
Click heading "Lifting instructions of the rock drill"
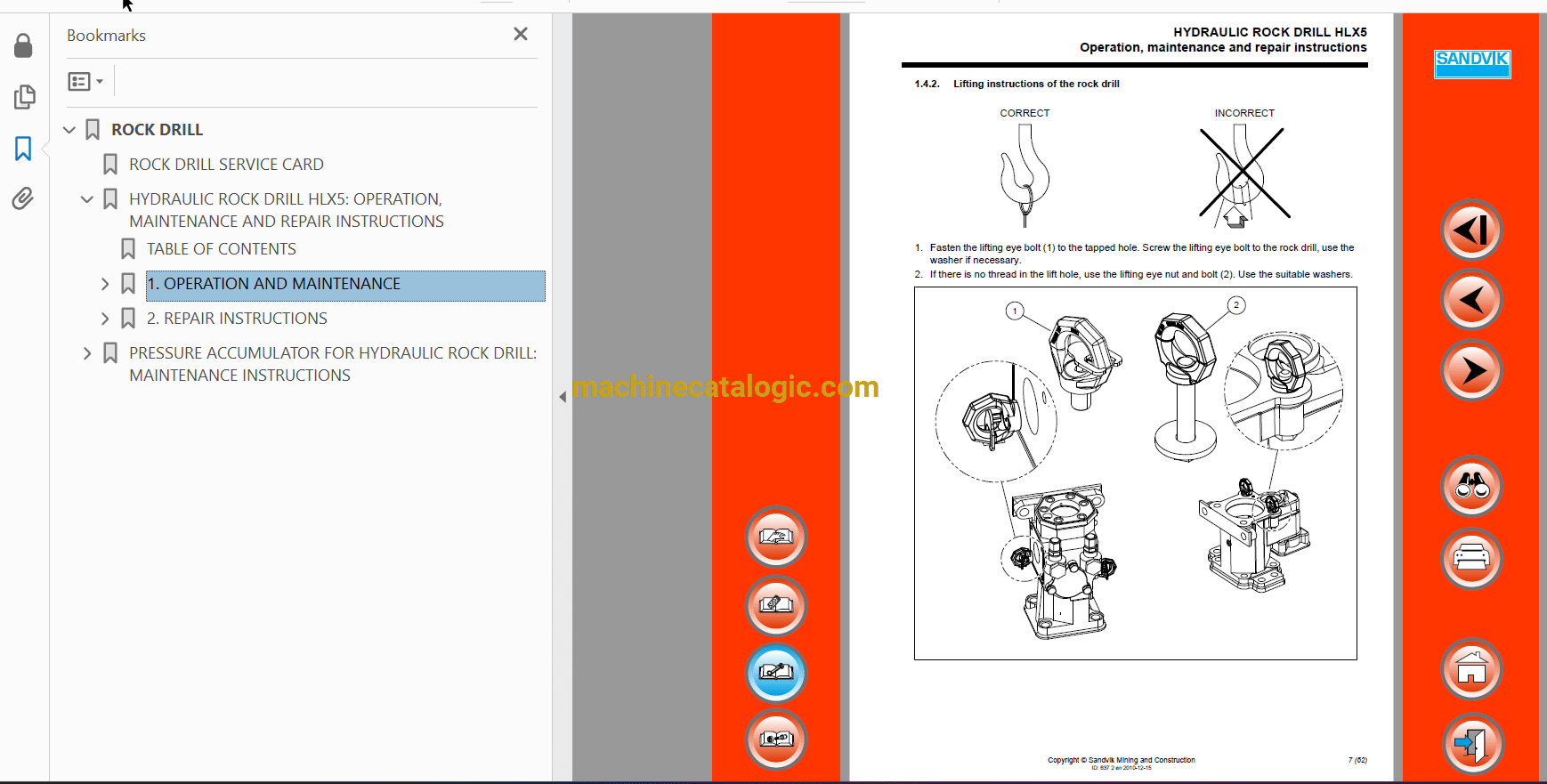pyautogui.click(x=1036, y=84)
